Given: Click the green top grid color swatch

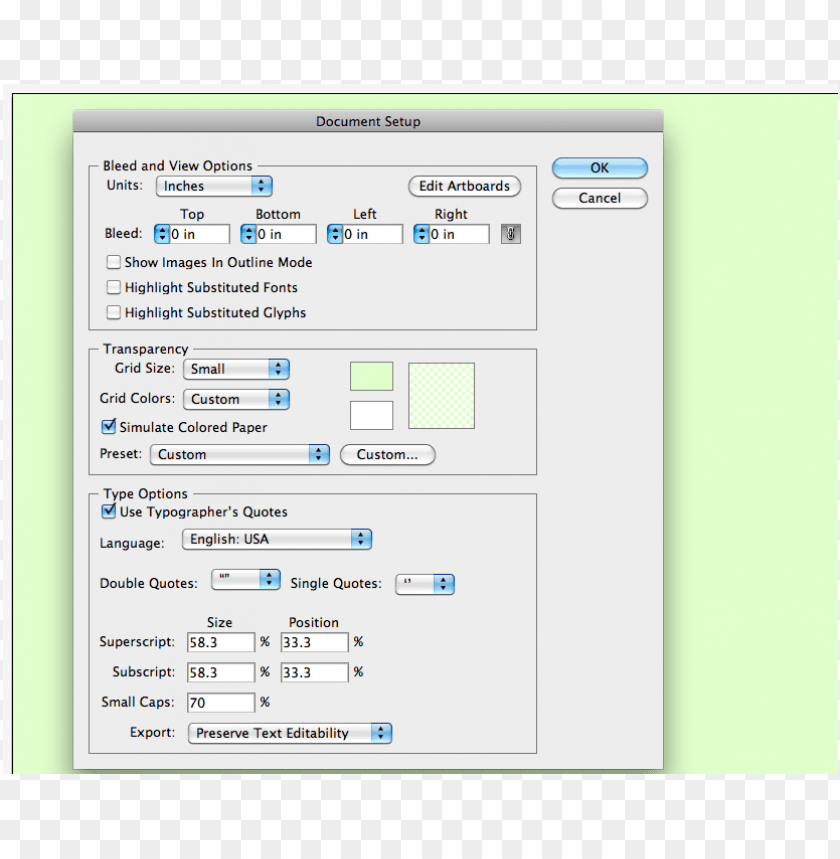Looking at the screenshot, I should (372, 376).
